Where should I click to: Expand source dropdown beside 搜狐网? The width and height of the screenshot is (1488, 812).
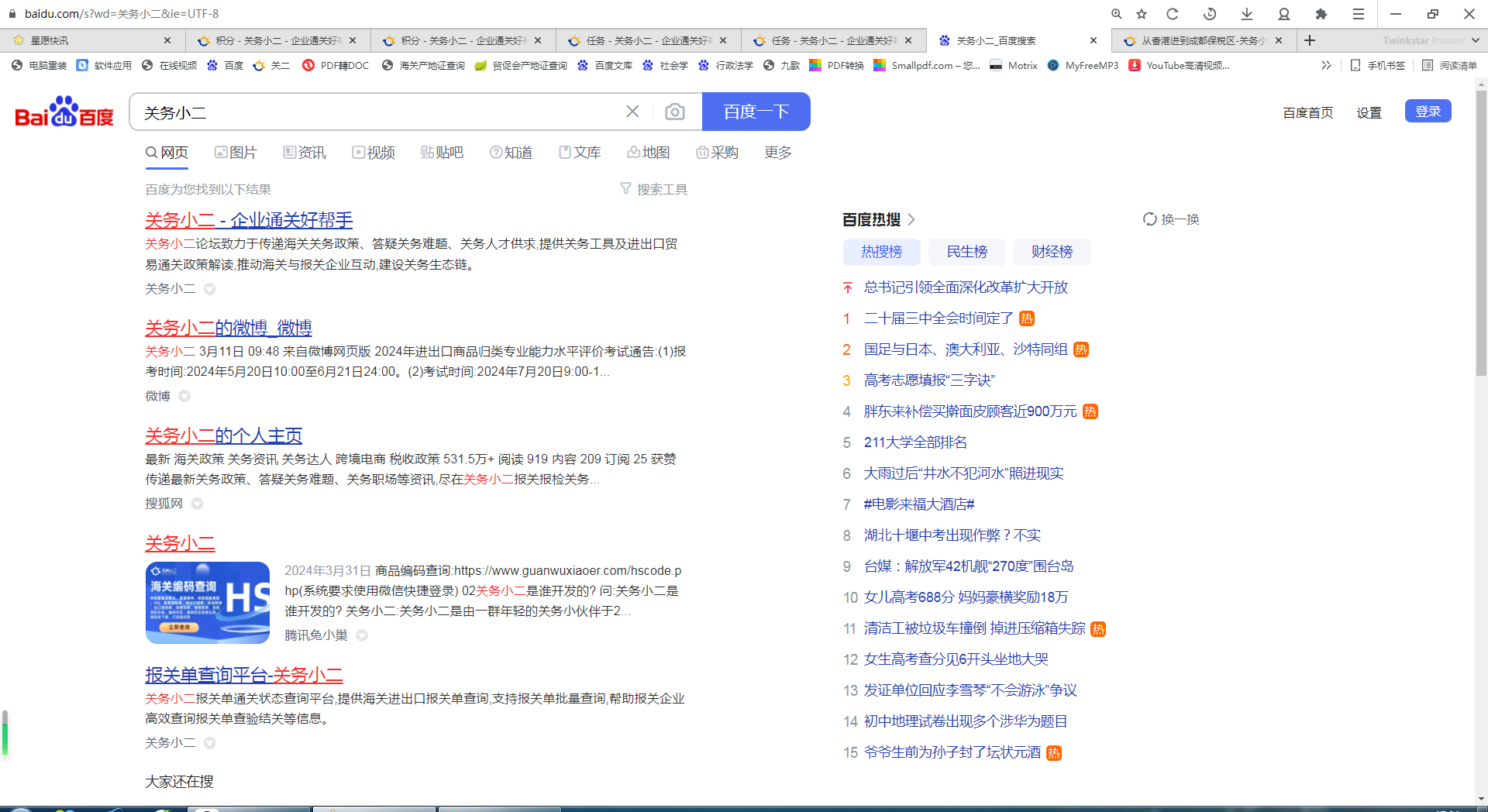pyautogui.click(x=197, y=504)
